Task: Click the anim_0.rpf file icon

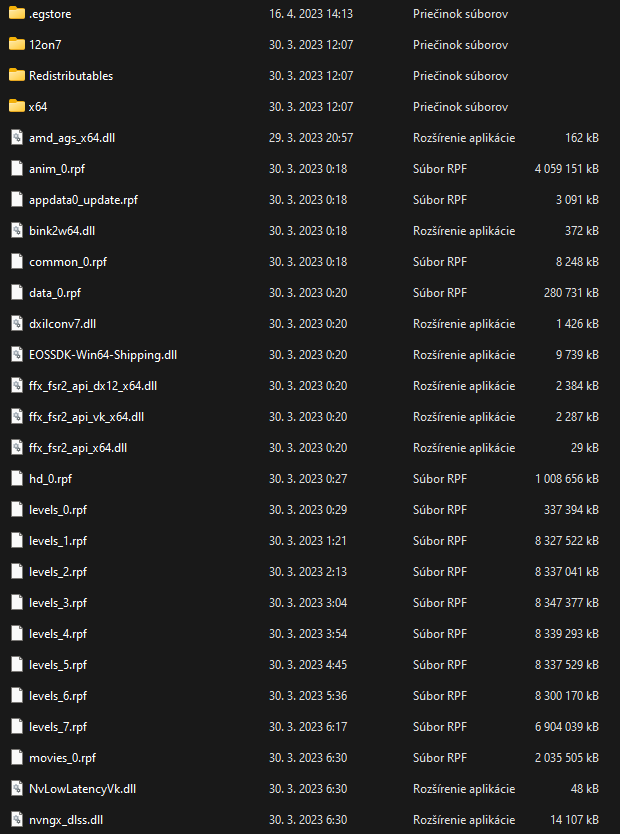Action: click(17, 168)
